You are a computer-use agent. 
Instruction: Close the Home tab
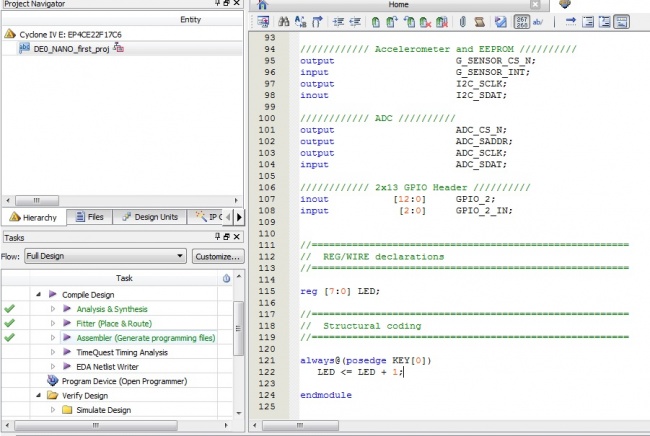pos(535,5)
